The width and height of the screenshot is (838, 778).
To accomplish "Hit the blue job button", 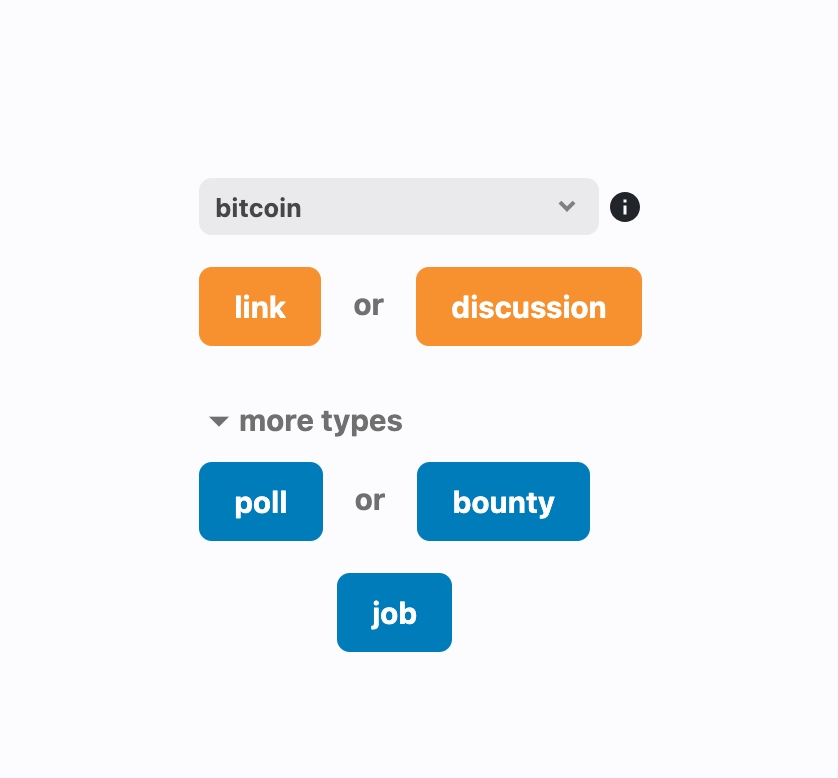I will tap(394, 613).
